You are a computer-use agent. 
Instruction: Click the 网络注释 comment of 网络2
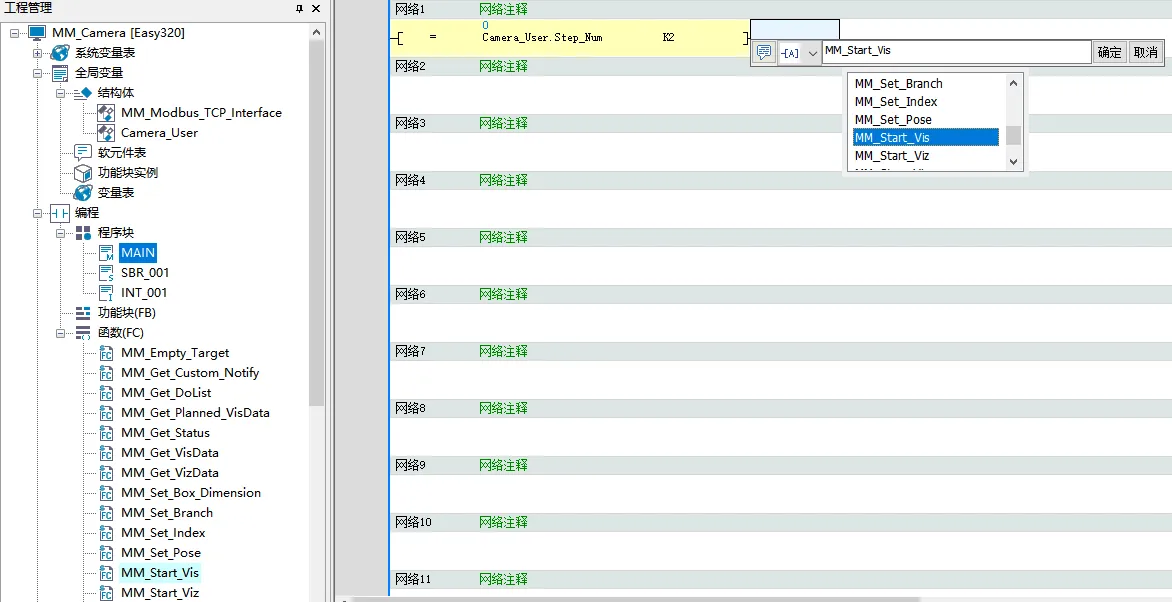(x=503, y=67)
